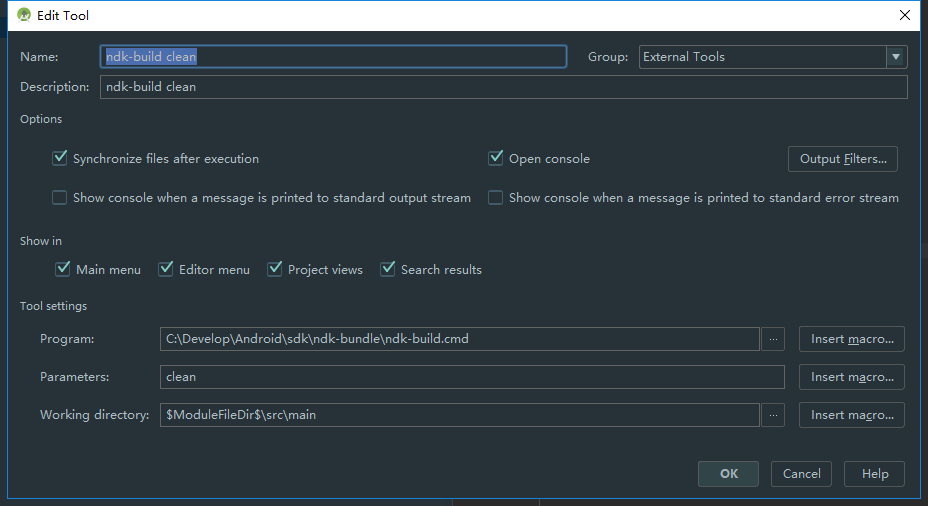Uncheck the Search results checkbox
The image size is (928, 506).
[388, 269]
